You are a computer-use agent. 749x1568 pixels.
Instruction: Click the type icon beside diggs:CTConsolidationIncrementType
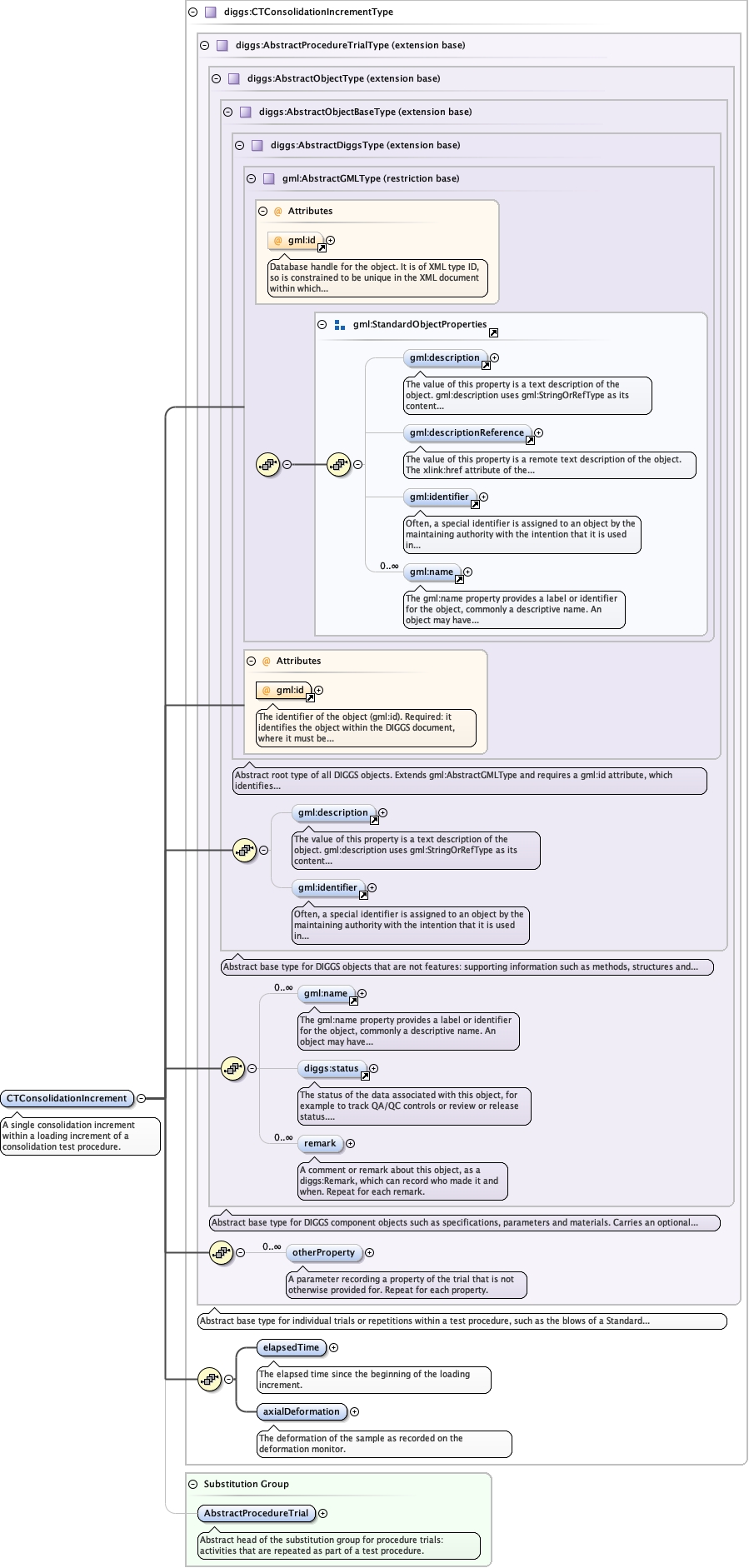coord(211,12)
